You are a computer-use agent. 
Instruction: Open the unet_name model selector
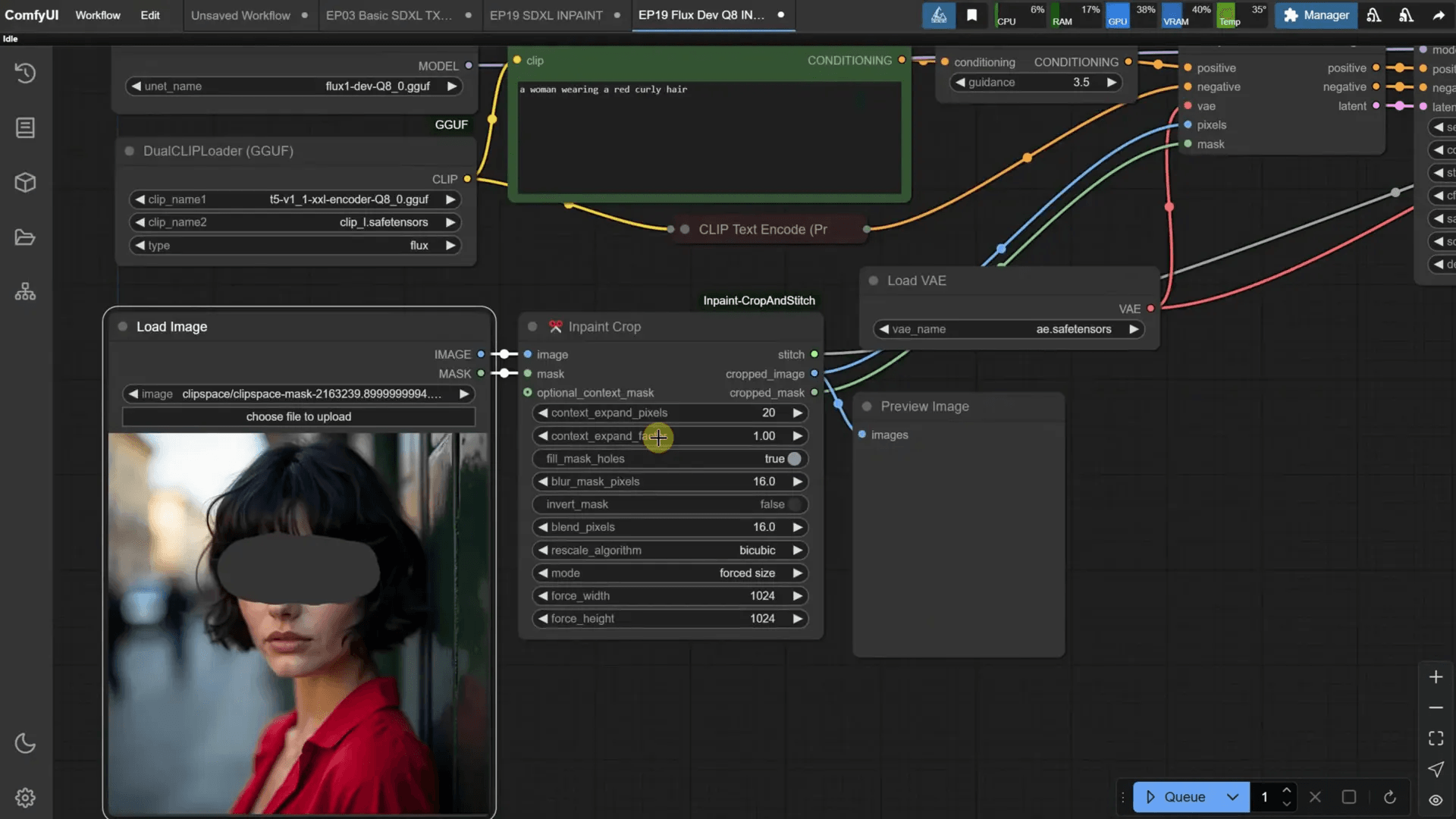(x=294, y=86)
